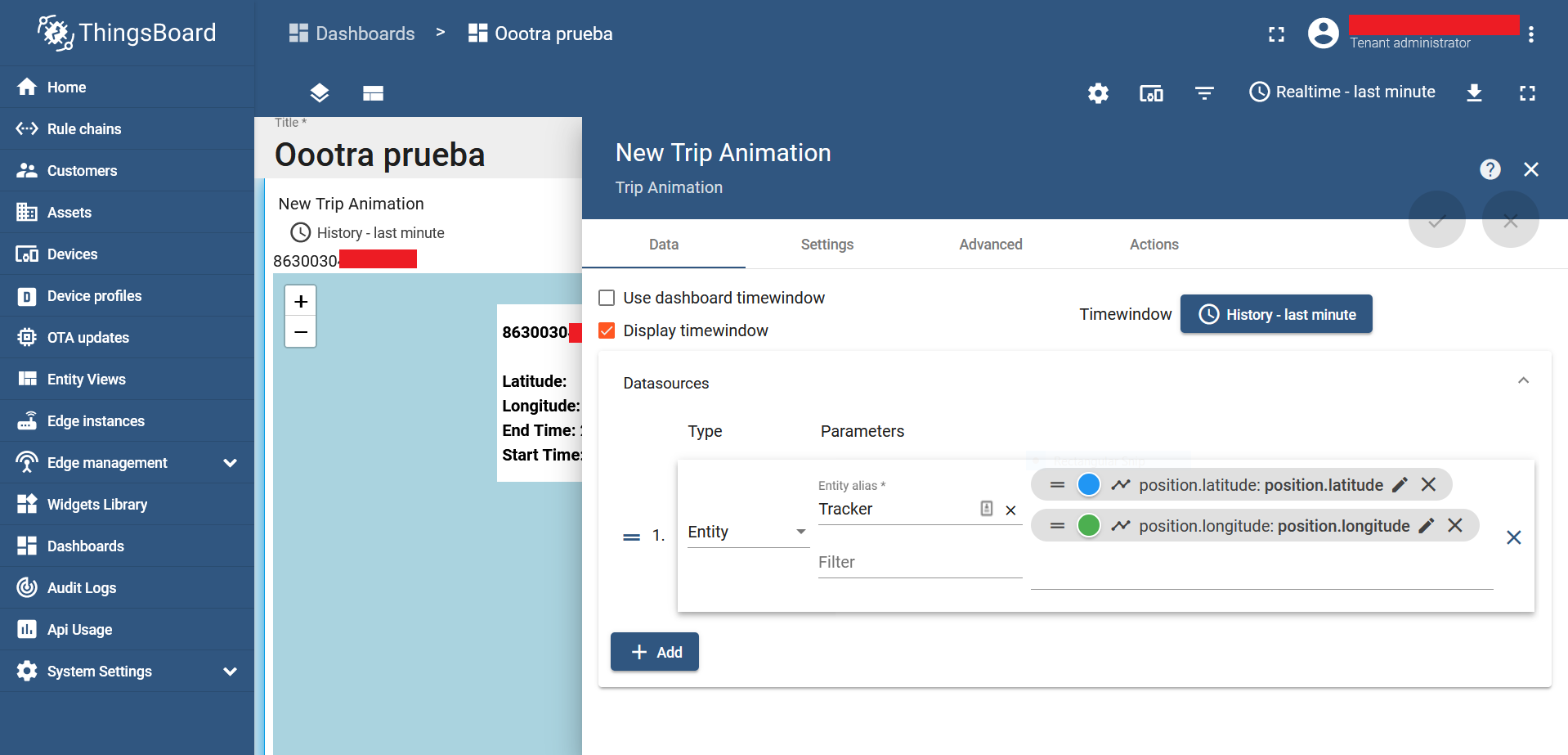Screen dimensions: 1568x755
Task: Uncheck Display timewindow checkbox
Action: pyautogui.click(x=607, y=330)
